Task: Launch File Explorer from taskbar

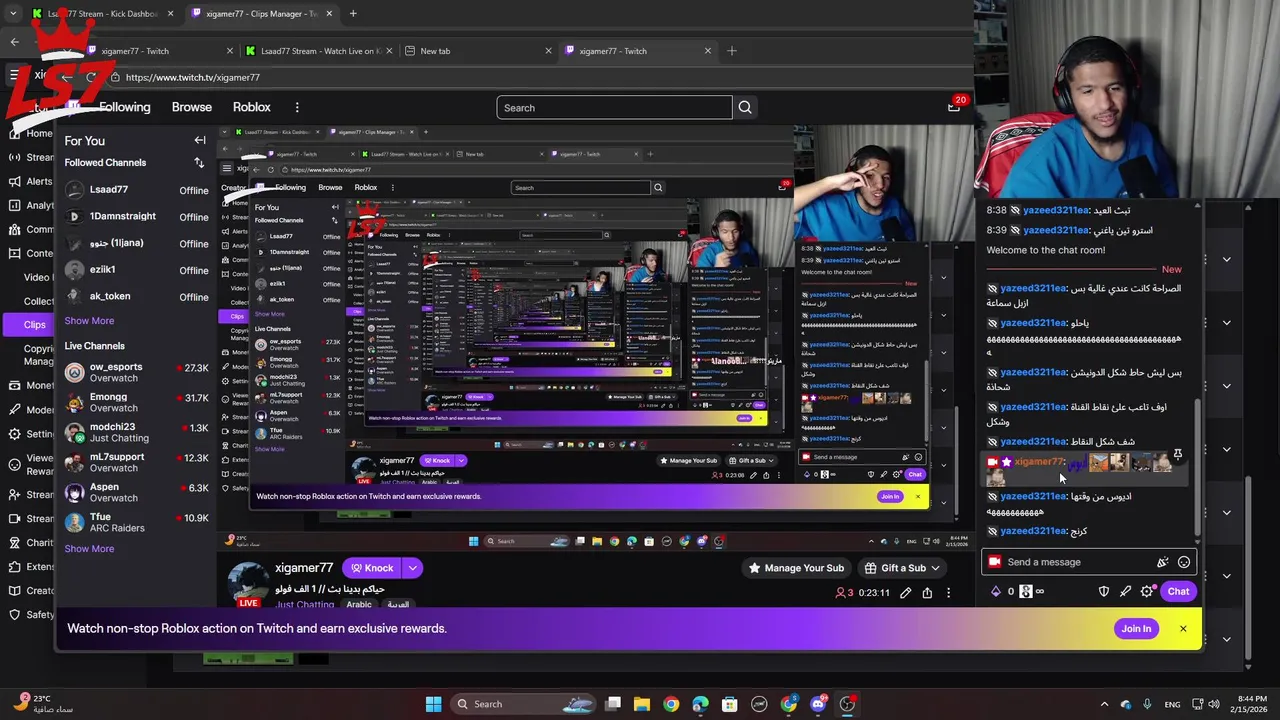Action: pyautogui.click(x=642, y=704)
